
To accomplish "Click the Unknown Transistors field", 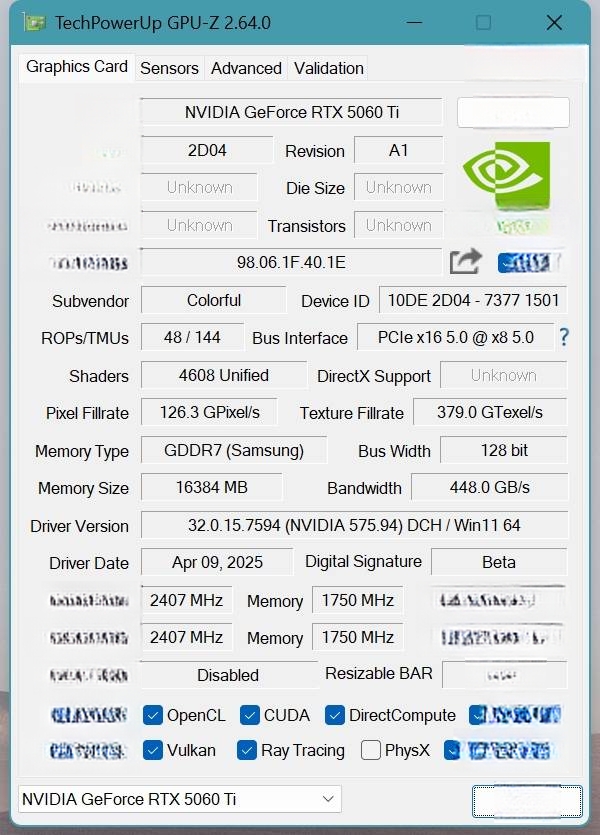I will point(398,225).
